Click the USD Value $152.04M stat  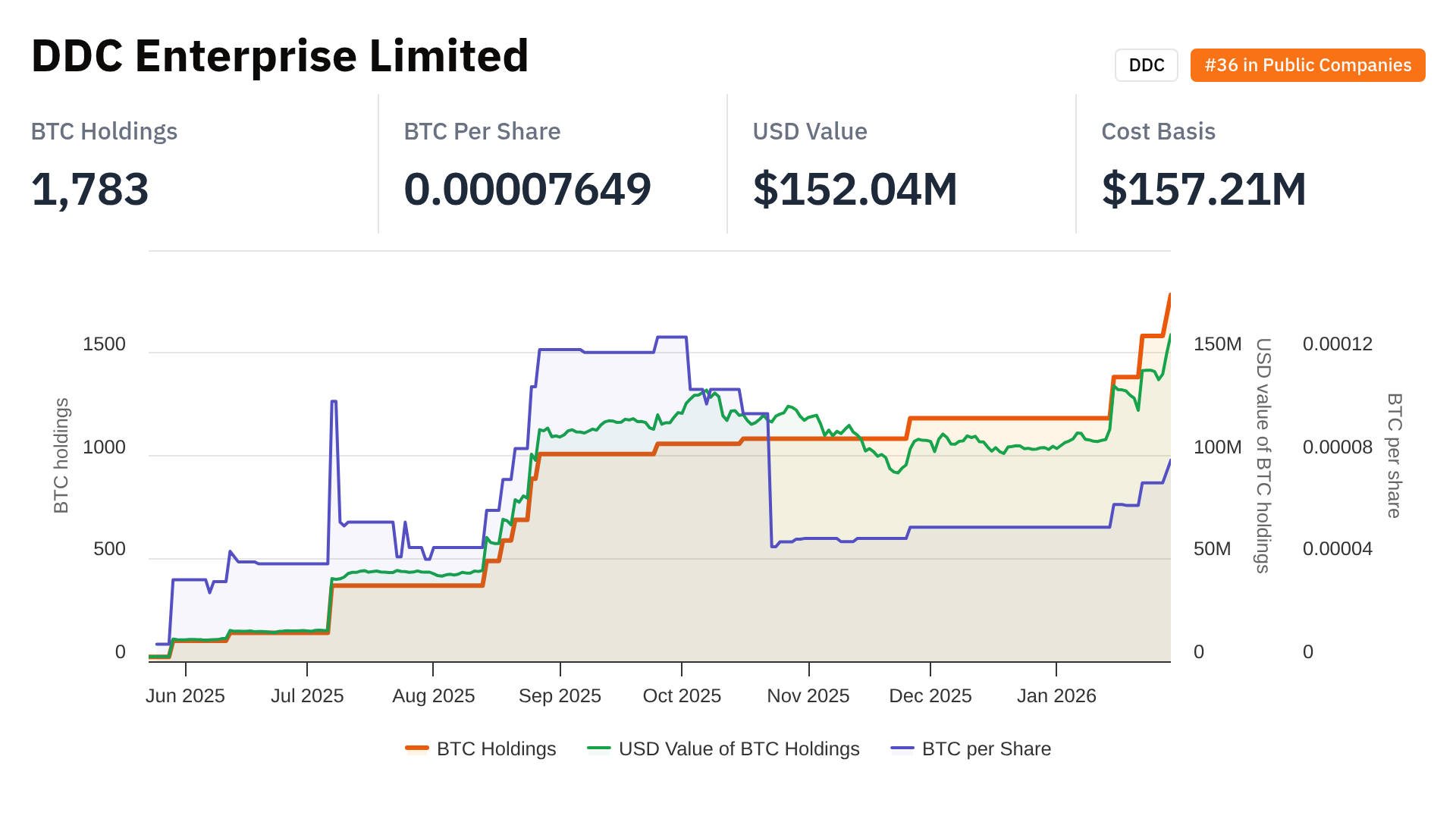pos(855,189)
